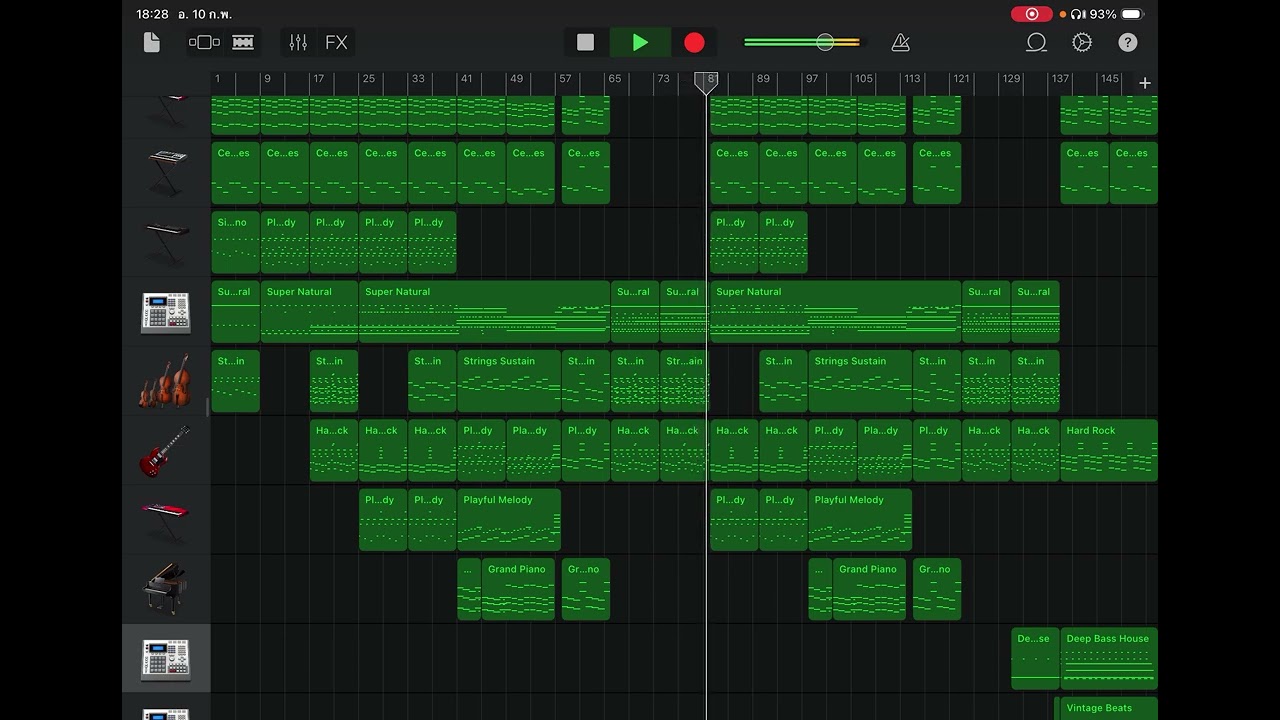Open the Loop Browser
Viewport: 1280px width, 720px height.
click(x=1036, y=42)
